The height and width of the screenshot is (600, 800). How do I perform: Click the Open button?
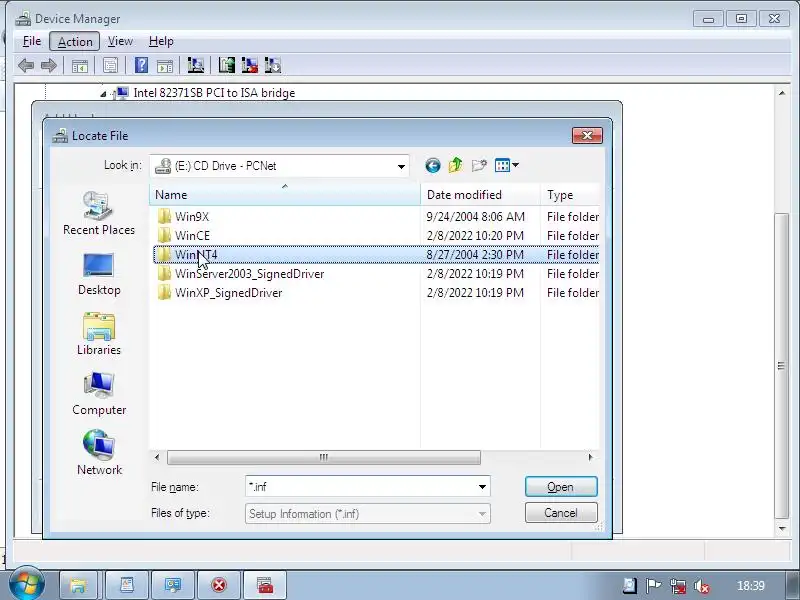pyautogui.click(x=561, y=487)
